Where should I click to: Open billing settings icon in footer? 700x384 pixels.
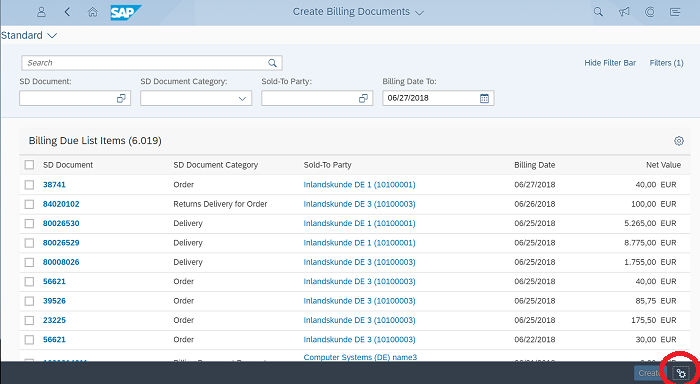click(x=681, y=373)
